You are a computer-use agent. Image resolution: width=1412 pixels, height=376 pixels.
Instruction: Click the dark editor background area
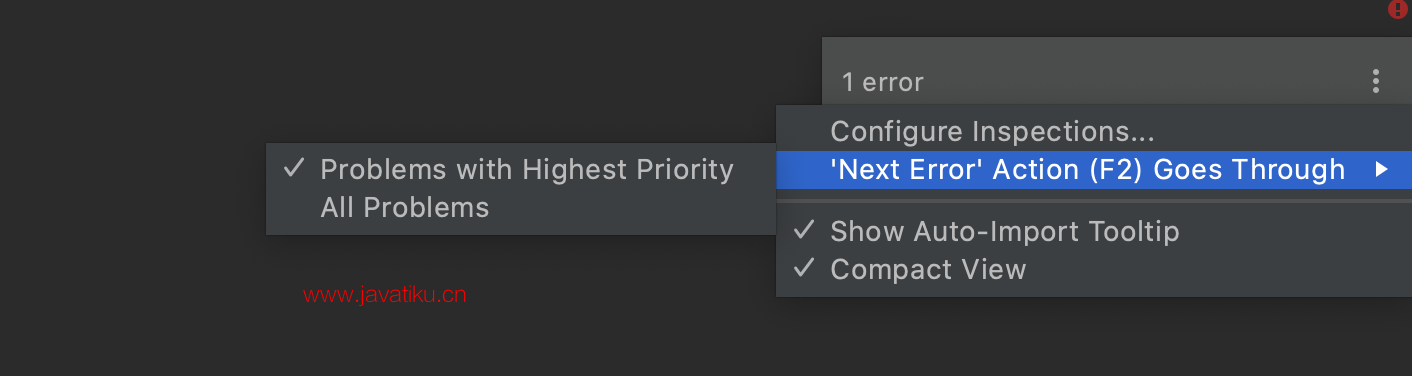[400, 70]
